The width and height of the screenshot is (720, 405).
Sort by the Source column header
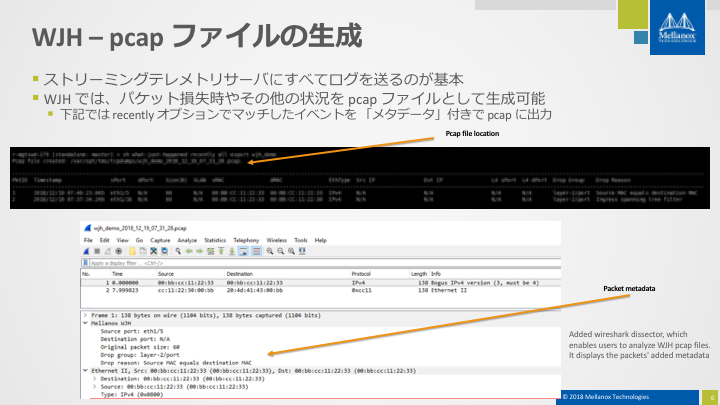(x=166, y=274)
